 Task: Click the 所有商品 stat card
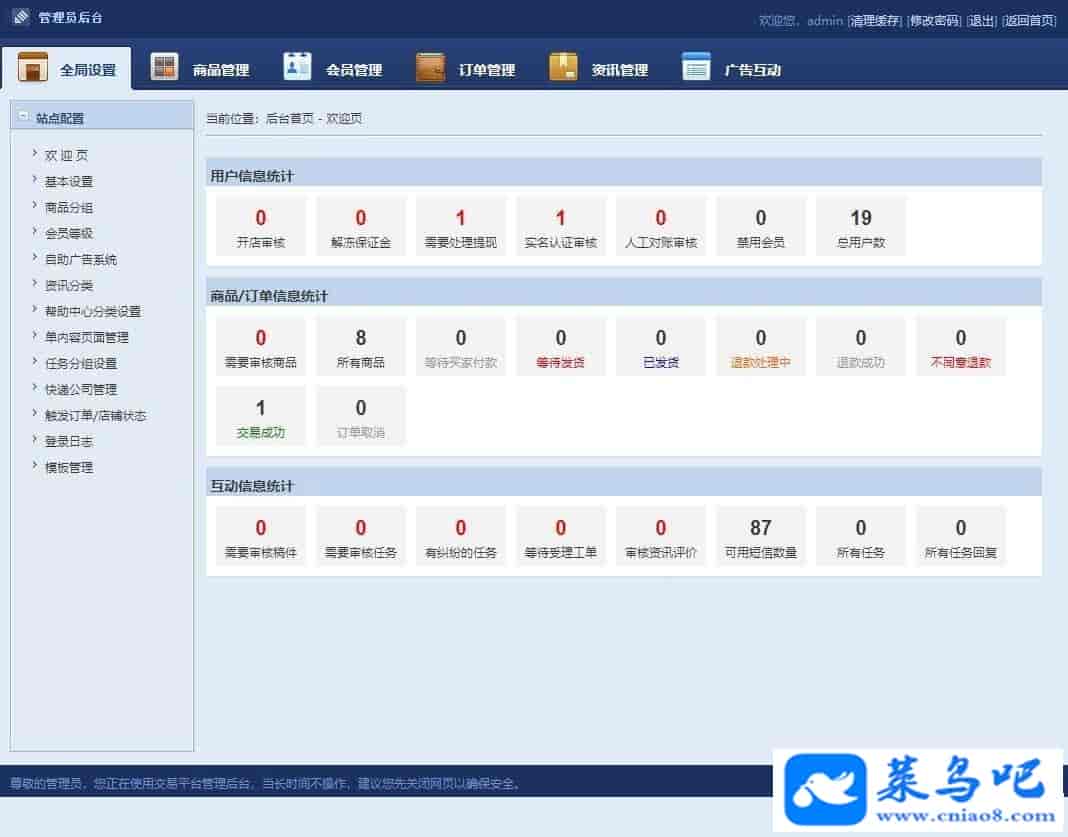pos(361,347)
